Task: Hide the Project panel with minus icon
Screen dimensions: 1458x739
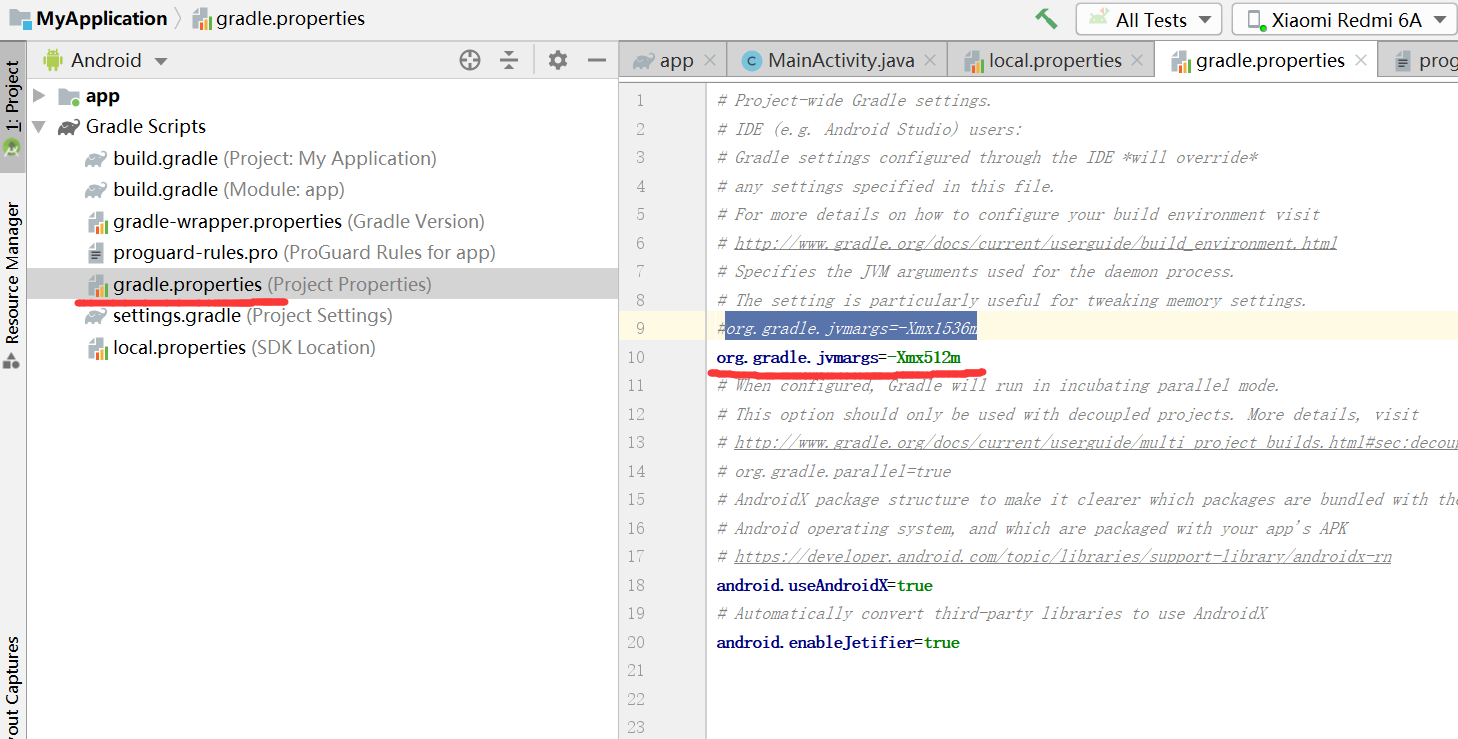Action: (x=597, y=60)
